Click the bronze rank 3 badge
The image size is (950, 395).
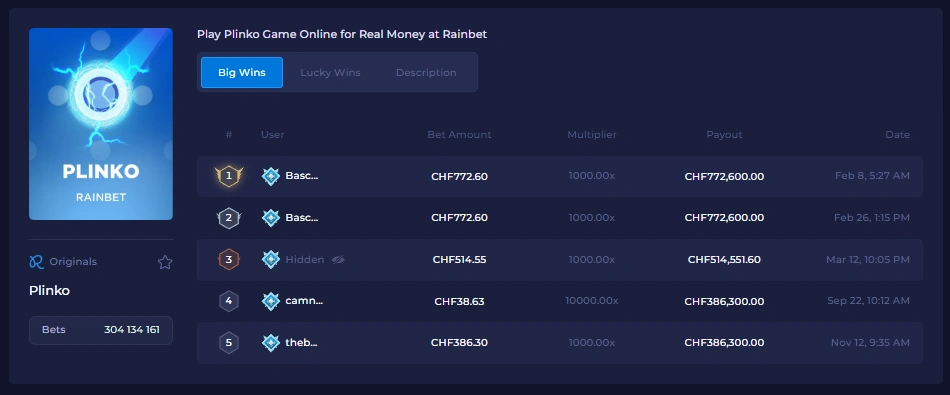point(228,260)
